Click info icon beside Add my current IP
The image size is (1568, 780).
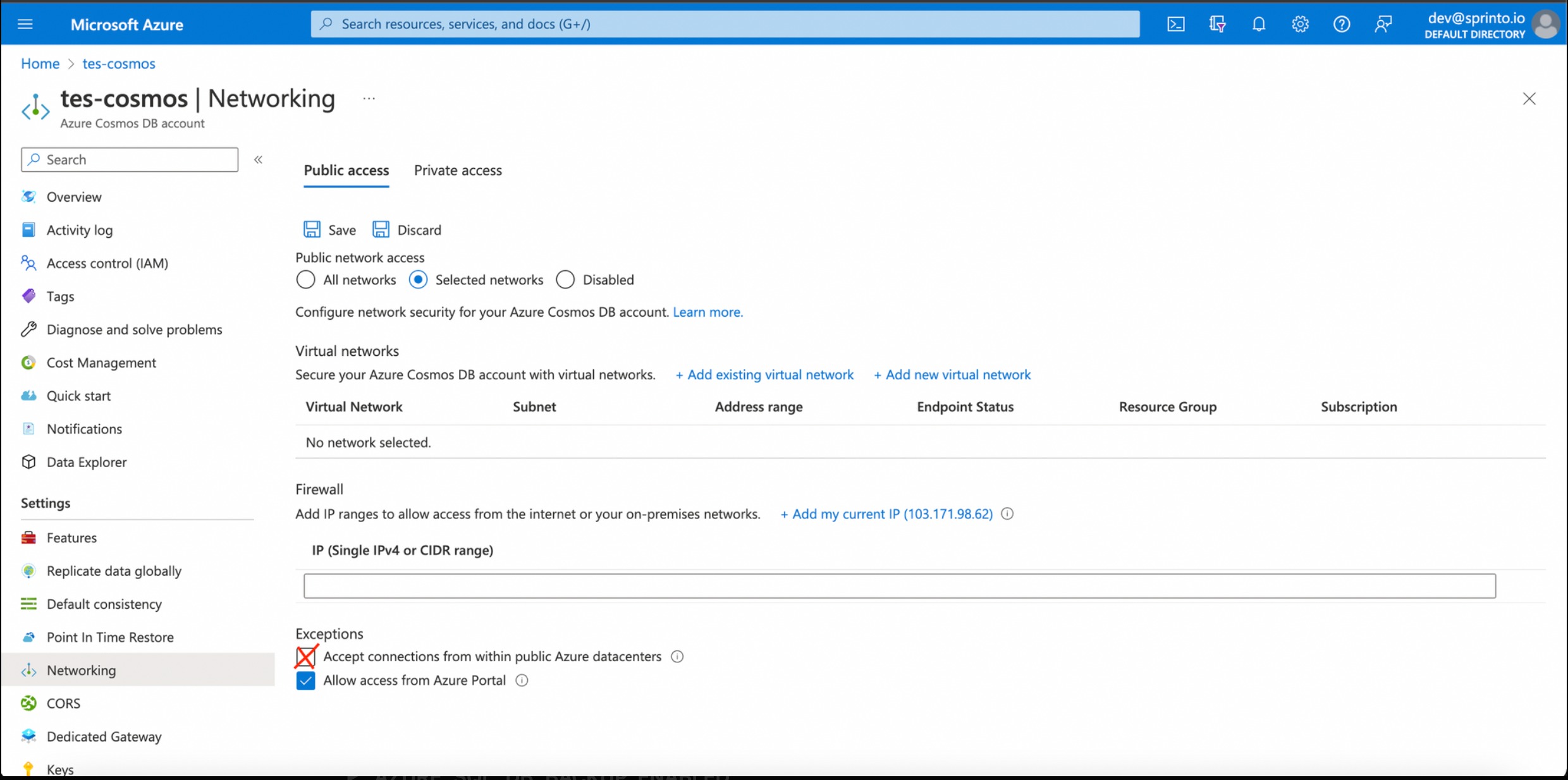(x=1007, y=514)
